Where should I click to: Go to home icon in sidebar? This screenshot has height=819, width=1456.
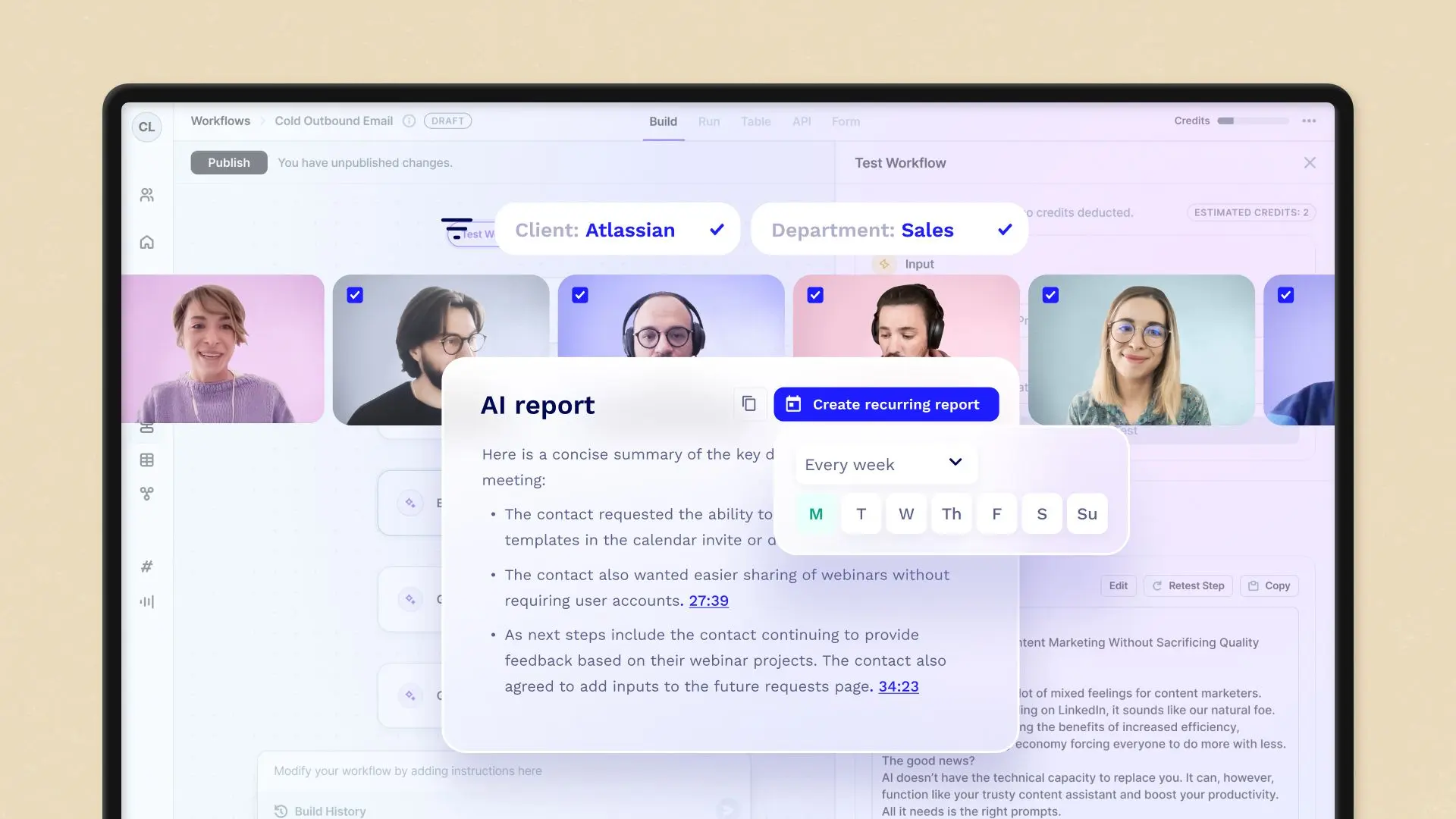(x=147, y=243)
